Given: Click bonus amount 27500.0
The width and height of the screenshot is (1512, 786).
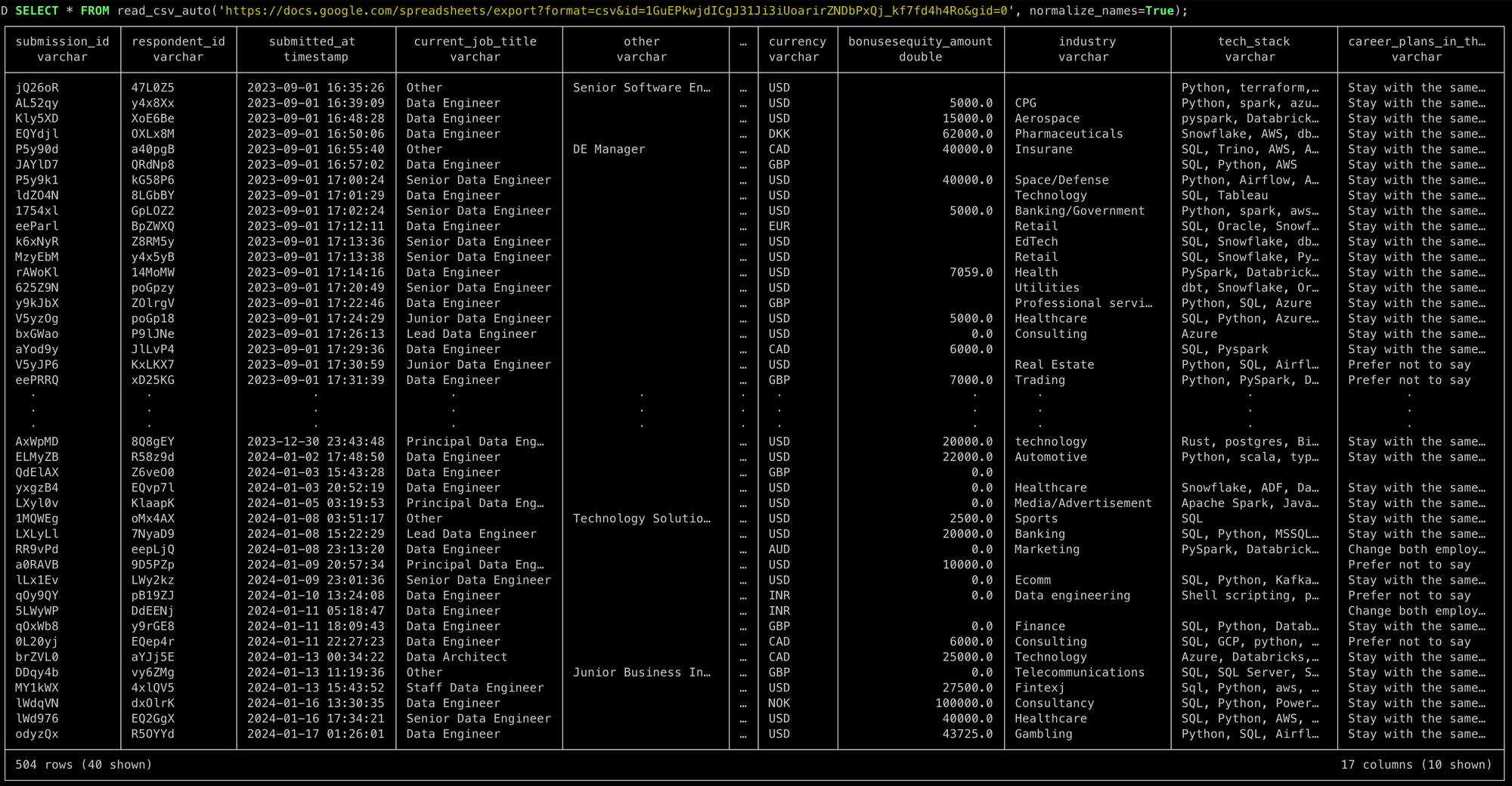Looking at the screenshot, I should (x=968, y=688).
